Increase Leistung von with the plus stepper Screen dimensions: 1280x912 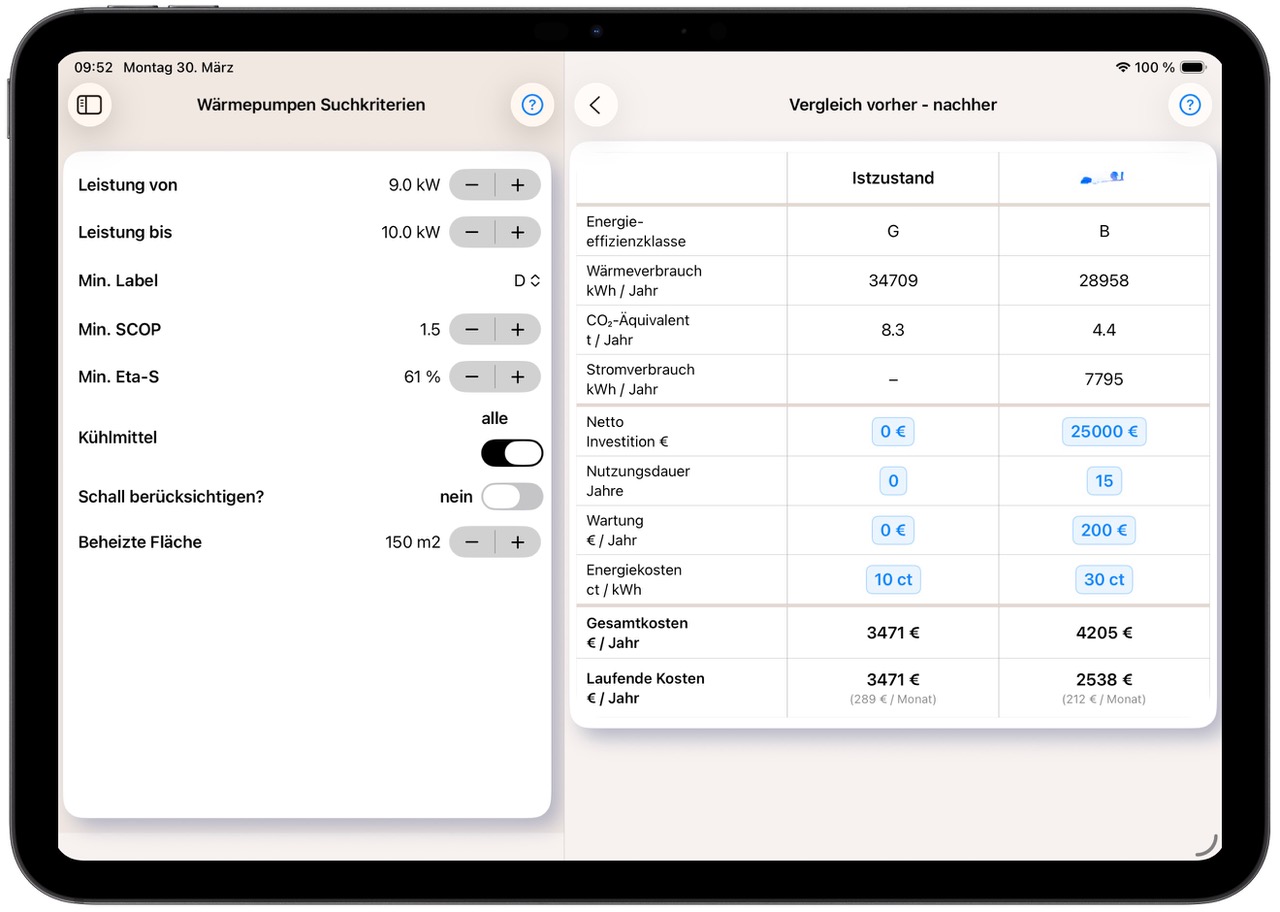[x=518, y=184]
